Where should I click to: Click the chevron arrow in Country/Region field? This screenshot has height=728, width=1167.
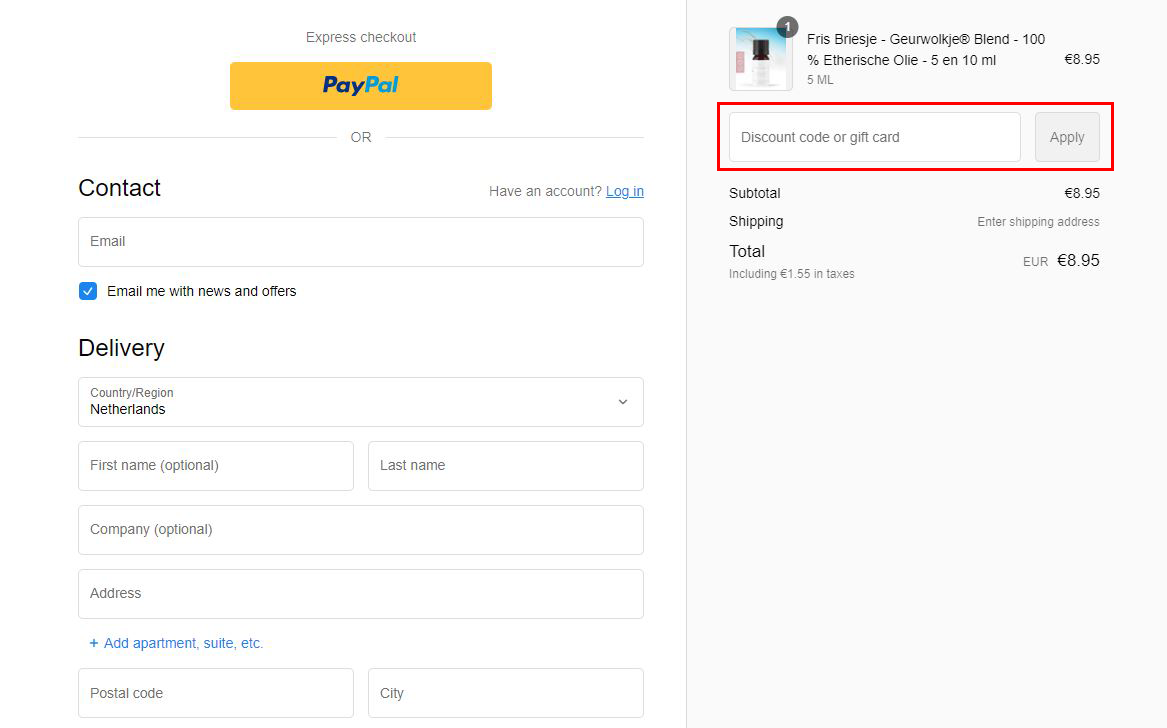tap(622, 402)
